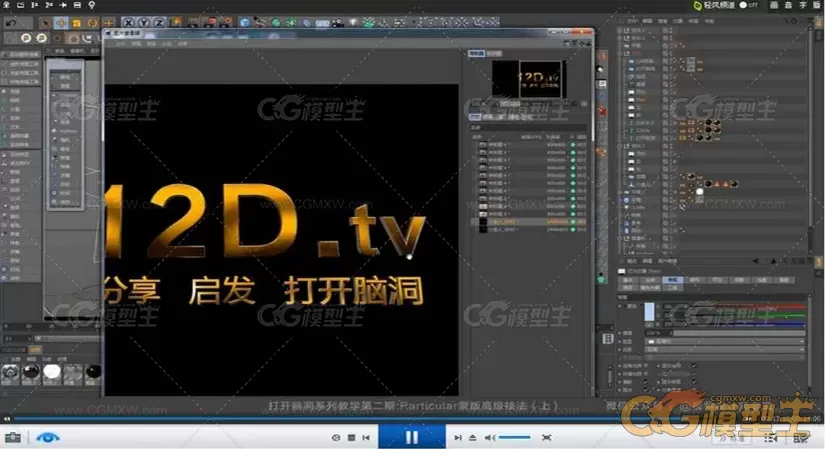Viewport: 825px width, 449px height.
Task: Skip to the next video track
Action: pyautogui.click(x=458, y=437)
